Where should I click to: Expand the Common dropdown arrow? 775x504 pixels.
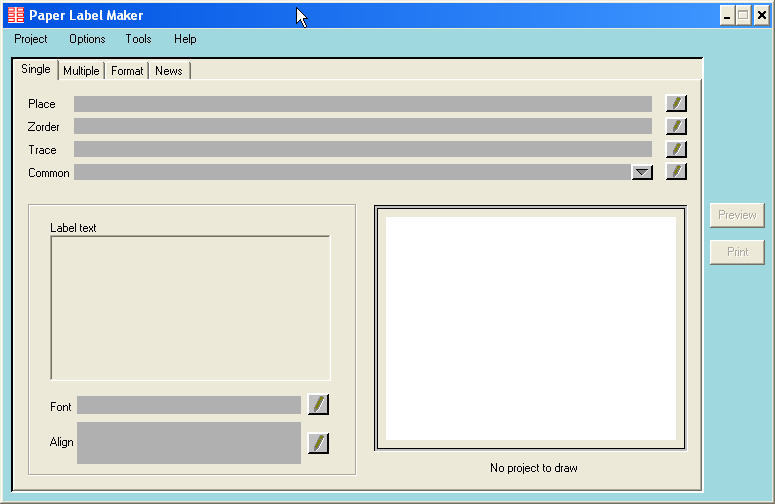click(x=642, y=172)
